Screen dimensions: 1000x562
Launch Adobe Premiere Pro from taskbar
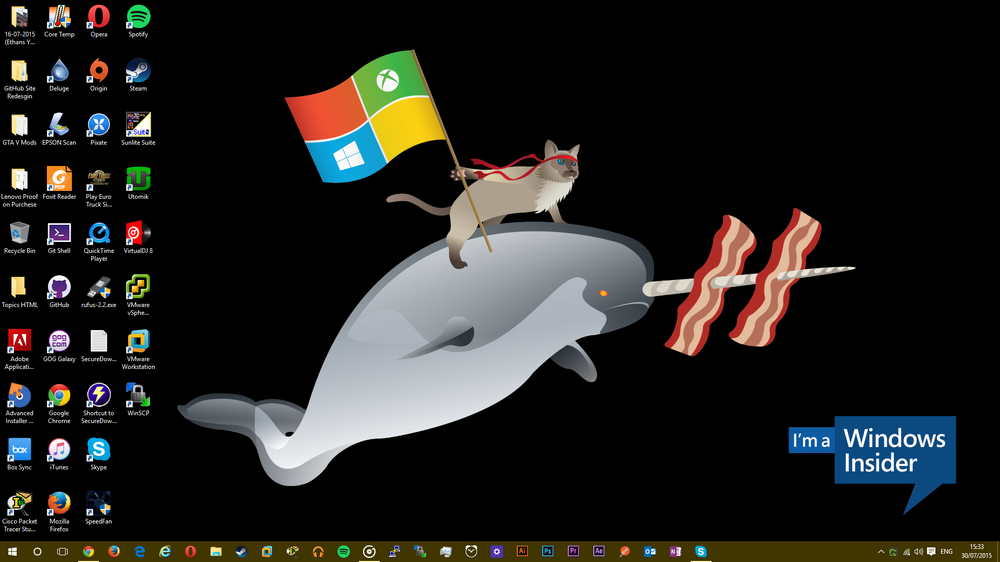pos(573,551)
